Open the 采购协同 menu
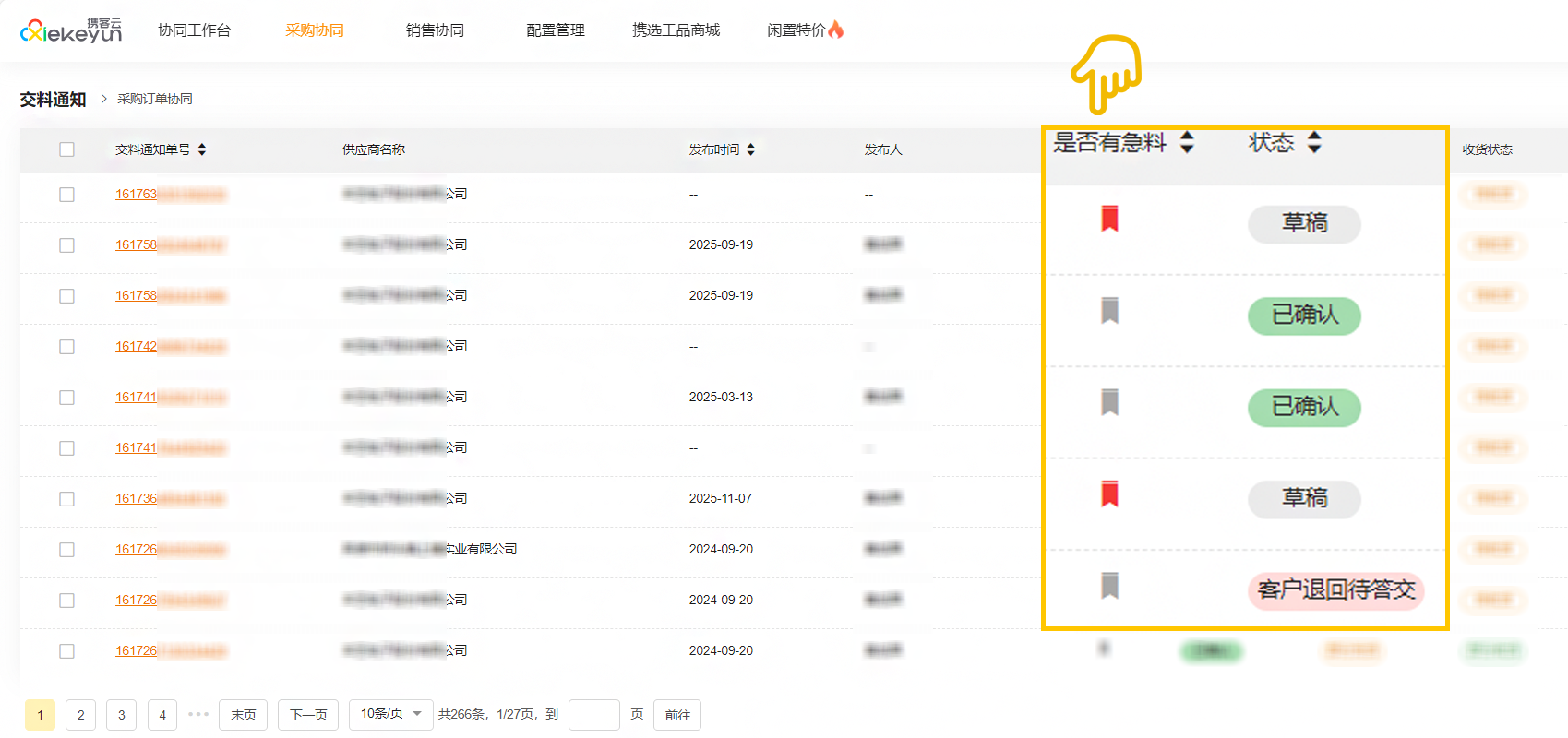Viewport: 1568px width, 738px height. coord(314,30)
